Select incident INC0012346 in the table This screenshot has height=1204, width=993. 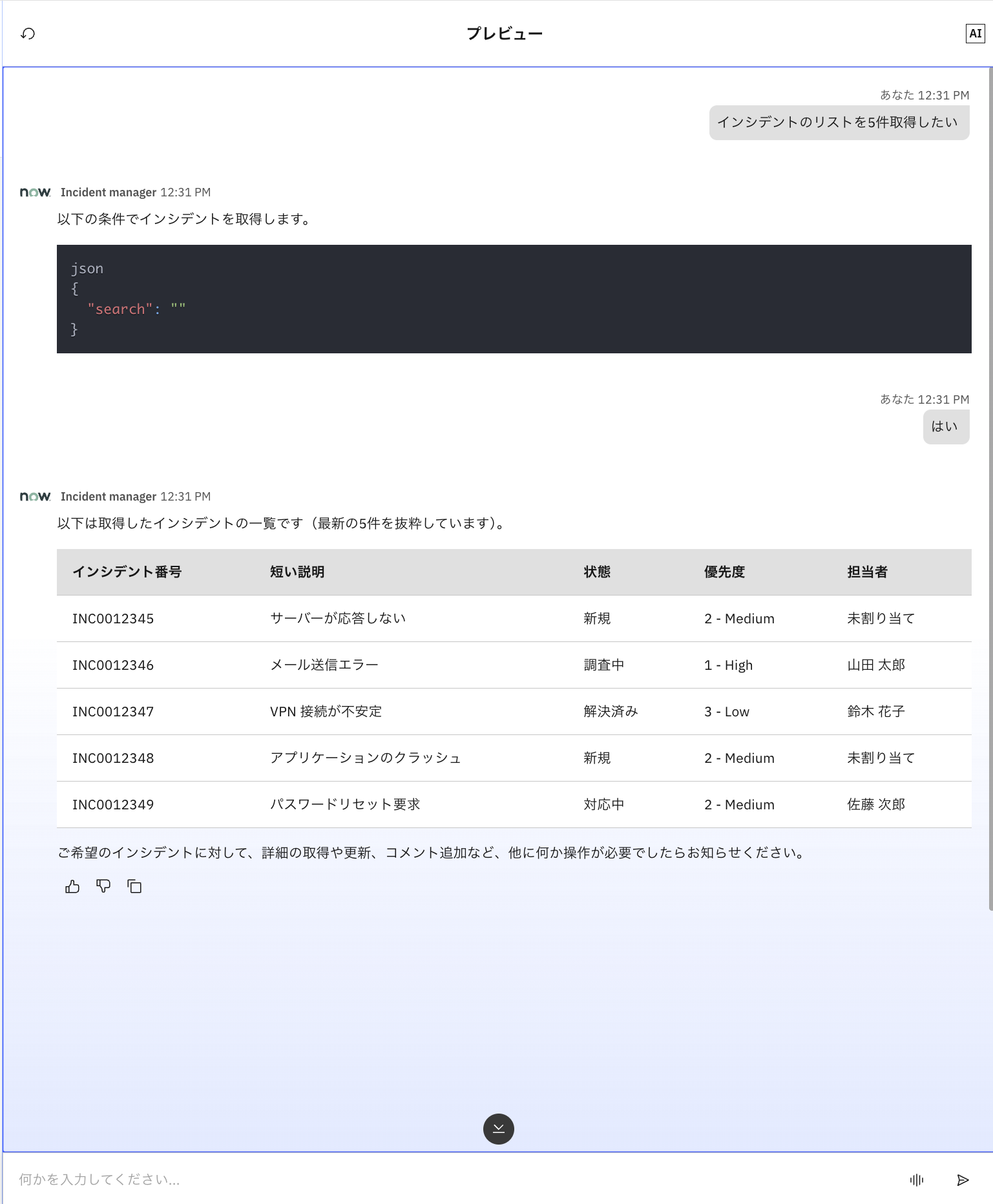(113, 665)
